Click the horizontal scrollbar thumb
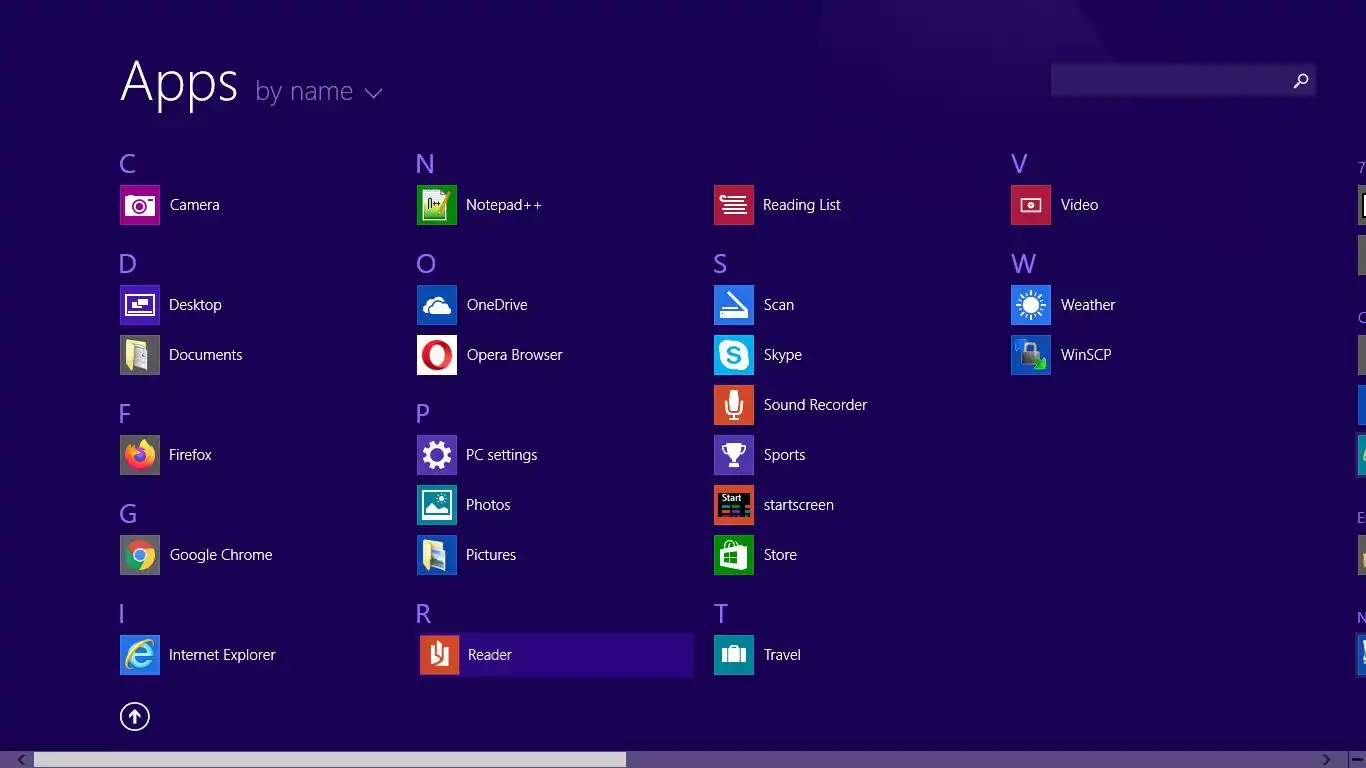This screenshot has width=1366, height=768. point(330,760)
